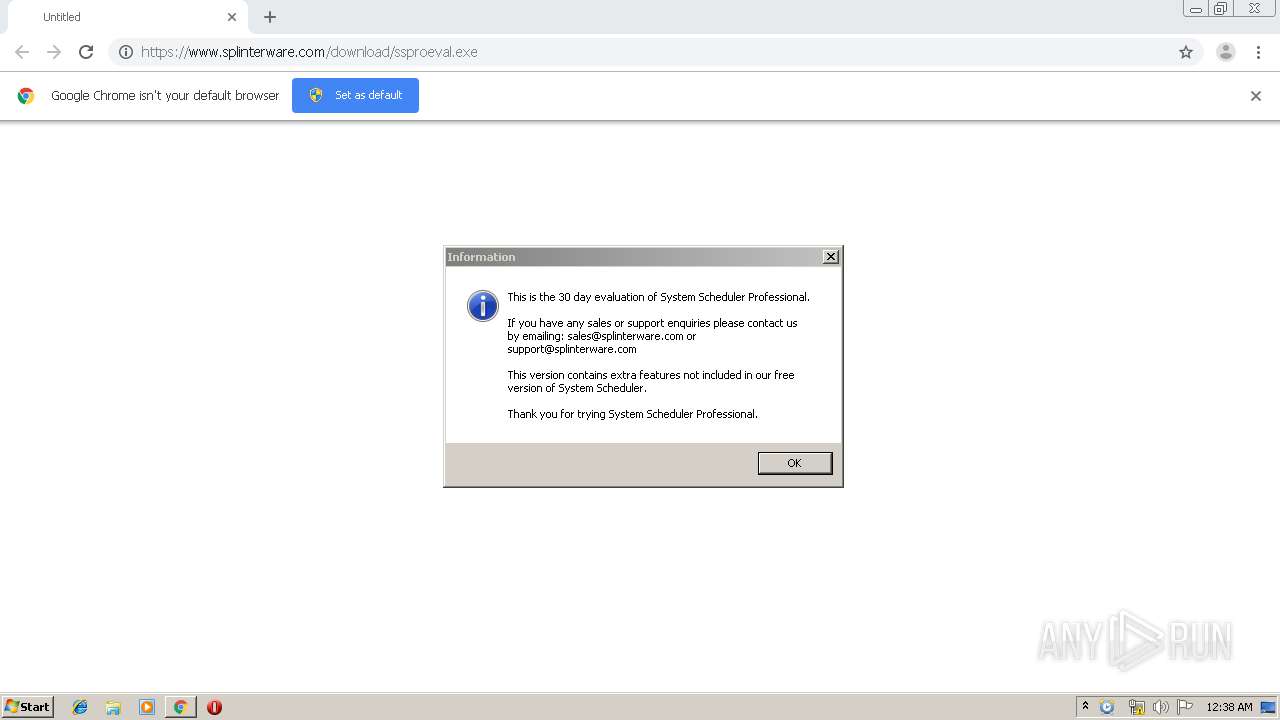Open the red taskbar application icon
The width and height of the screenshot is (1280, 720).
tap(214, 707)
